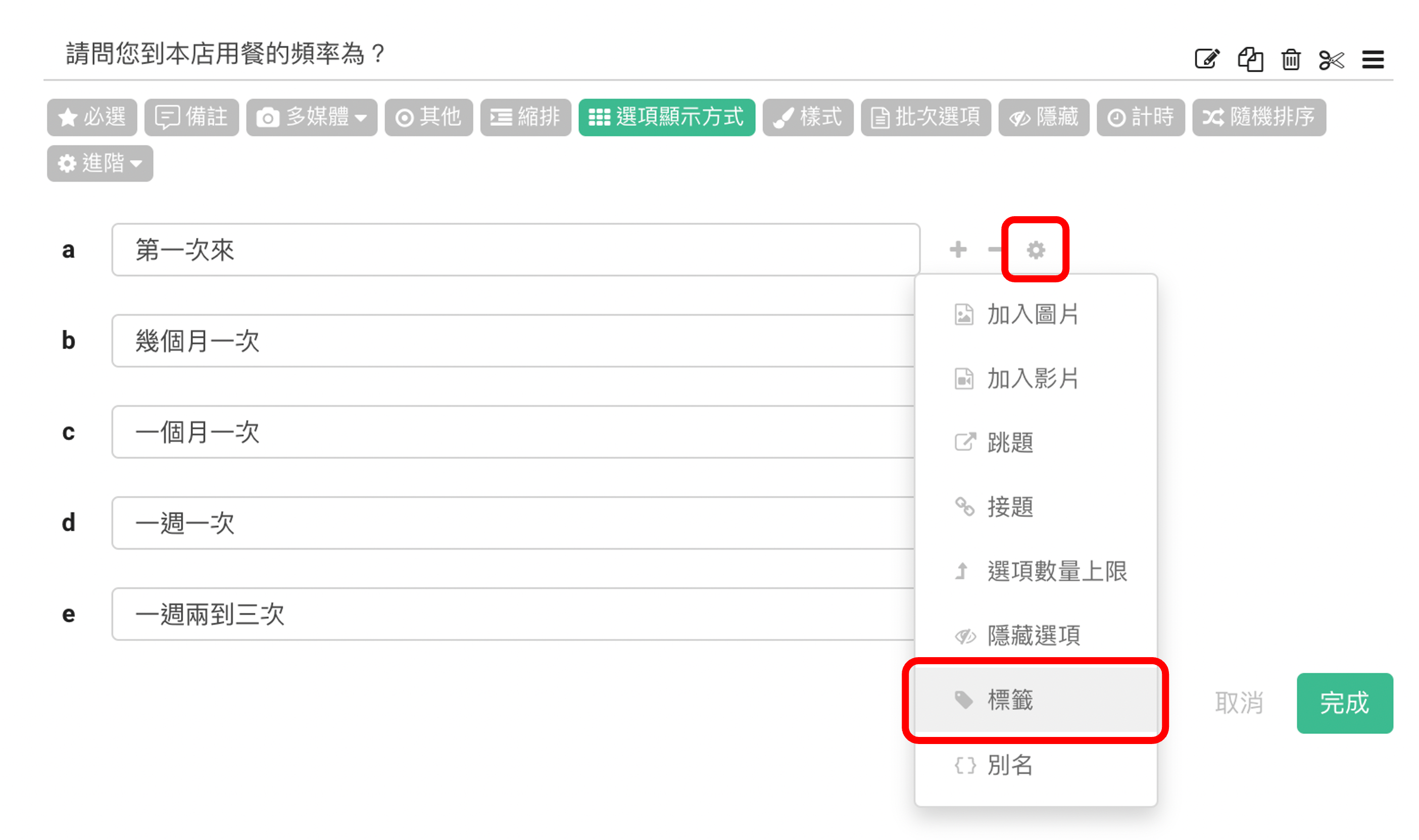Viewport: 1419px width, 840px height.
Task: Click minus icon to remove option a
Action: (x=994, y=250)
